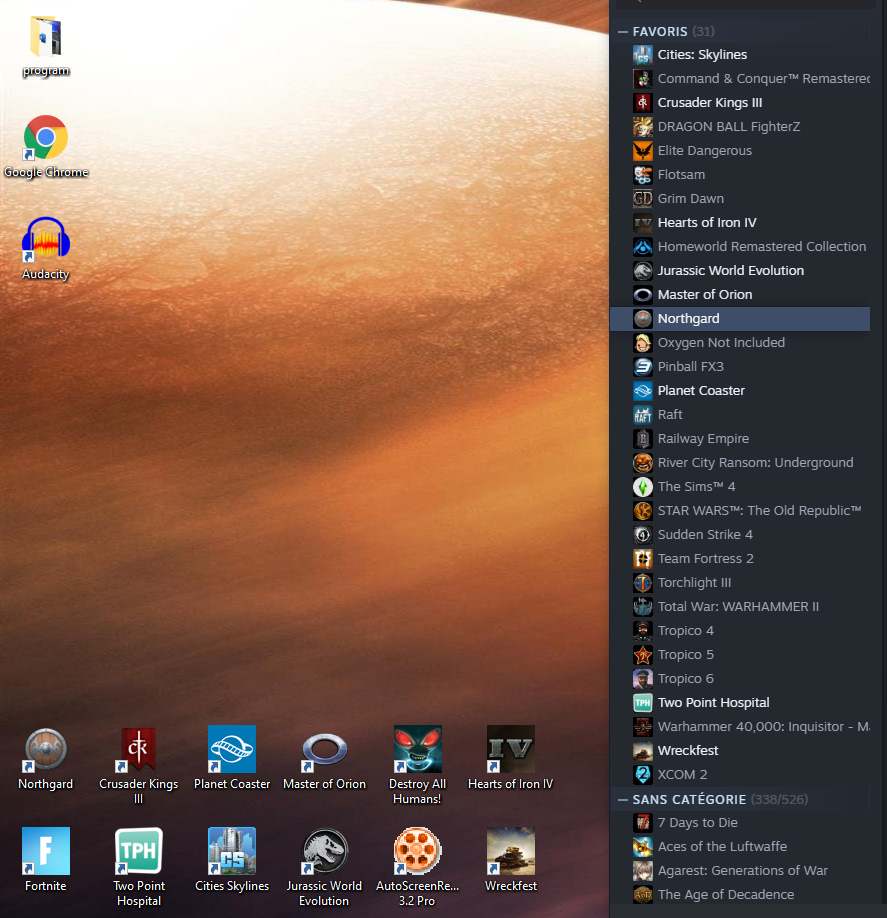The height and width of the screenshot is (918, 887).
Task: Select XCOM 2 in favorites list
Action: pos(683,775)
